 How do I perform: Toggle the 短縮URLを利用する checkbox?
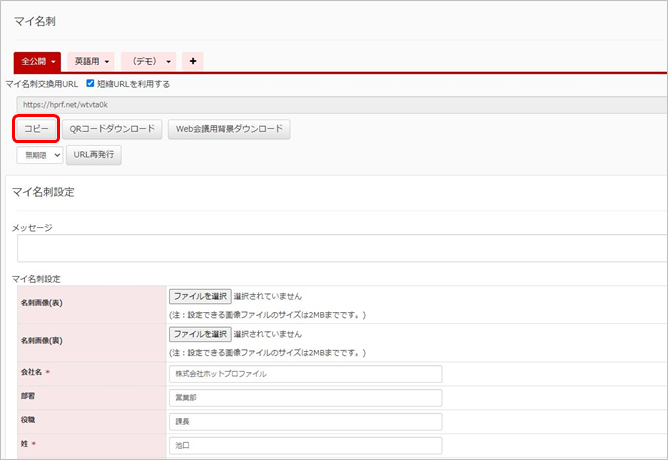pyautogui.click(x=91, y=84)
